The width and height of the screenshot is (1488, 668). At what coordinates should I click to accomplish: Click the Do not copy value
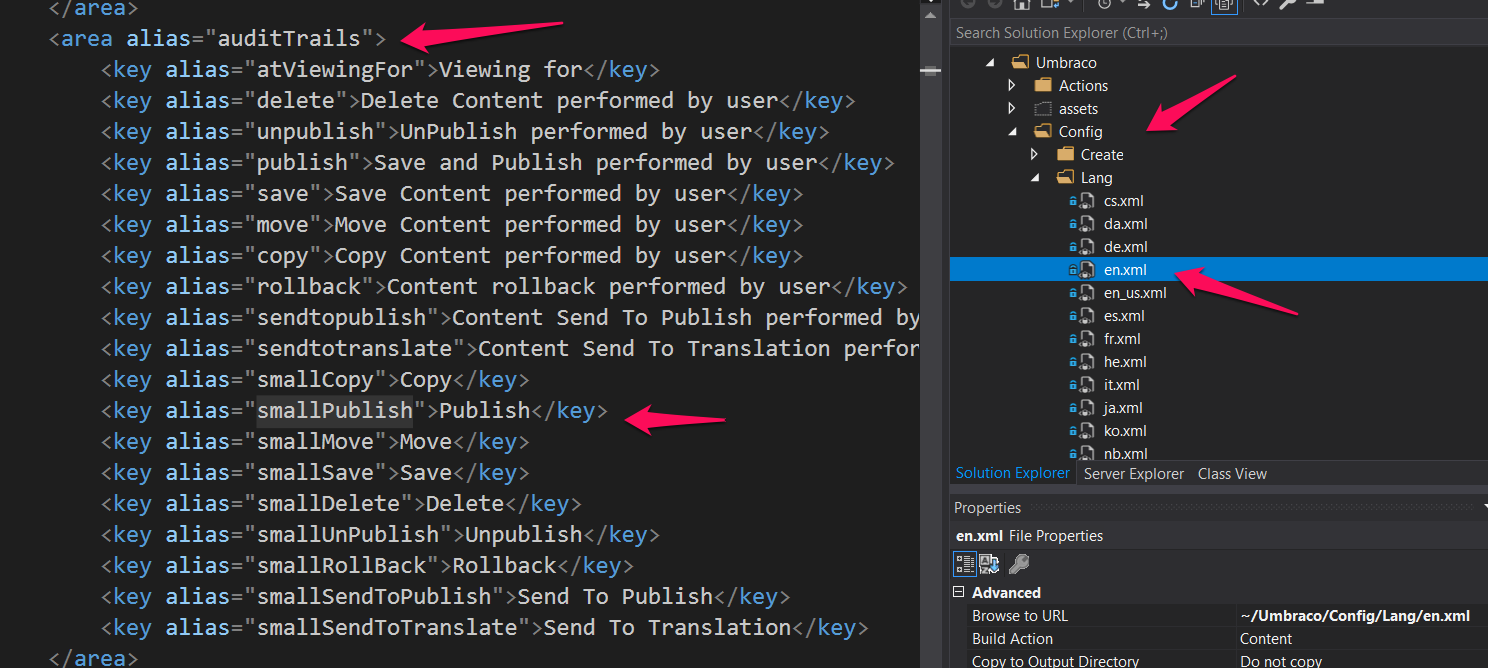tap(1281, 660)
